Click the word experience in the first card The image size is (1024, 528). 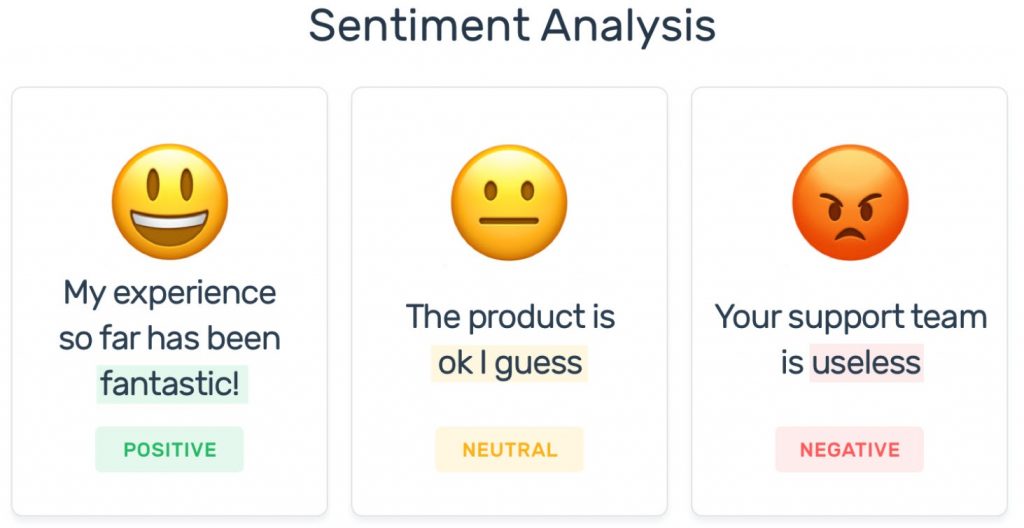tap(195, 294)
